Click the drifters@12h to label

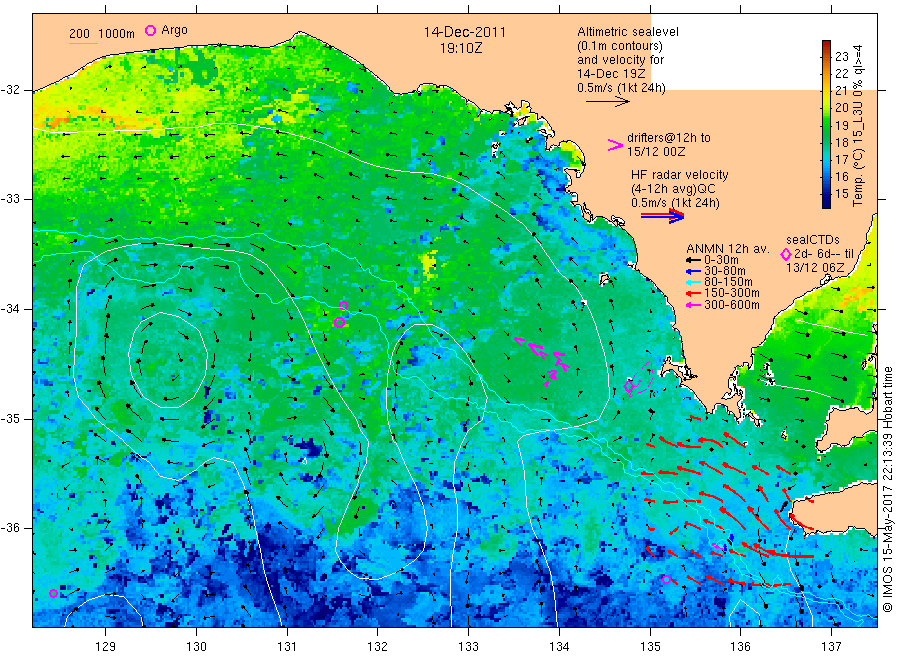(x=669, y=138)
